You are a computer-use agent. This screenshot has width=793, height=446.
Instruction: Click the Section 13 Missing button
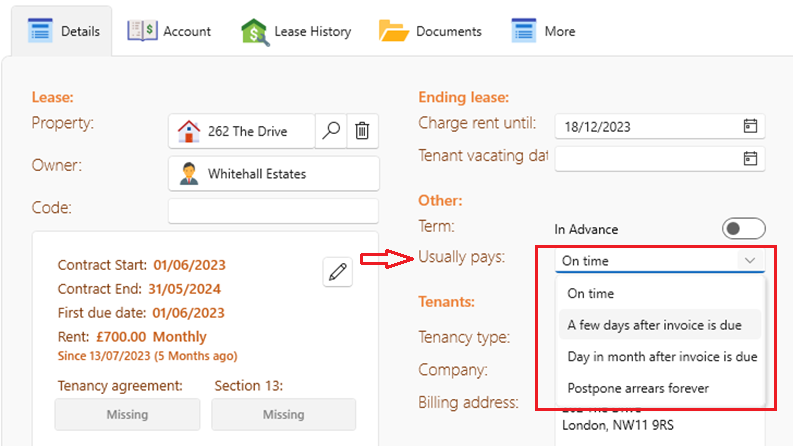pos(284,415)
